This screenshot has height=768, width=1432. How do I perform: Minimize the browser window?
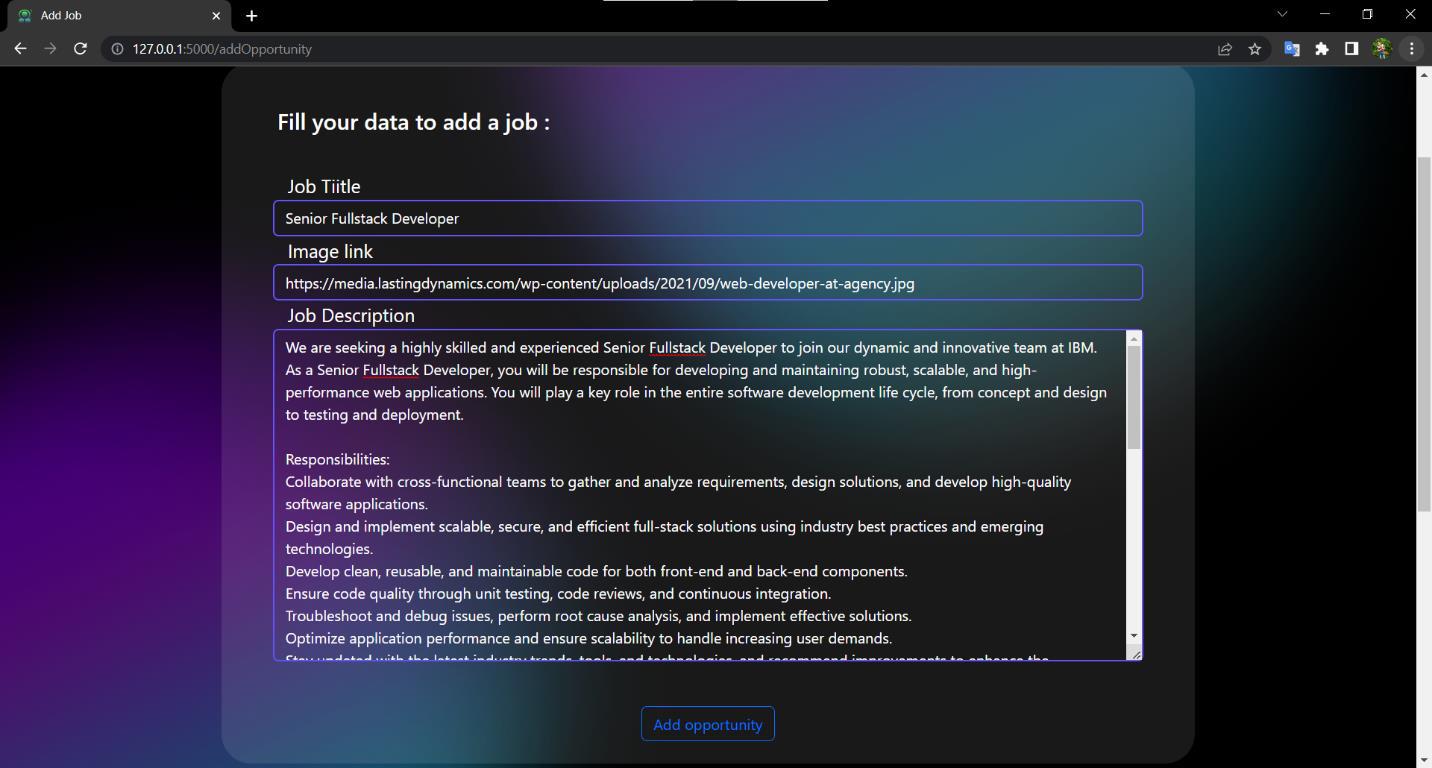[x=1325, y=14]
